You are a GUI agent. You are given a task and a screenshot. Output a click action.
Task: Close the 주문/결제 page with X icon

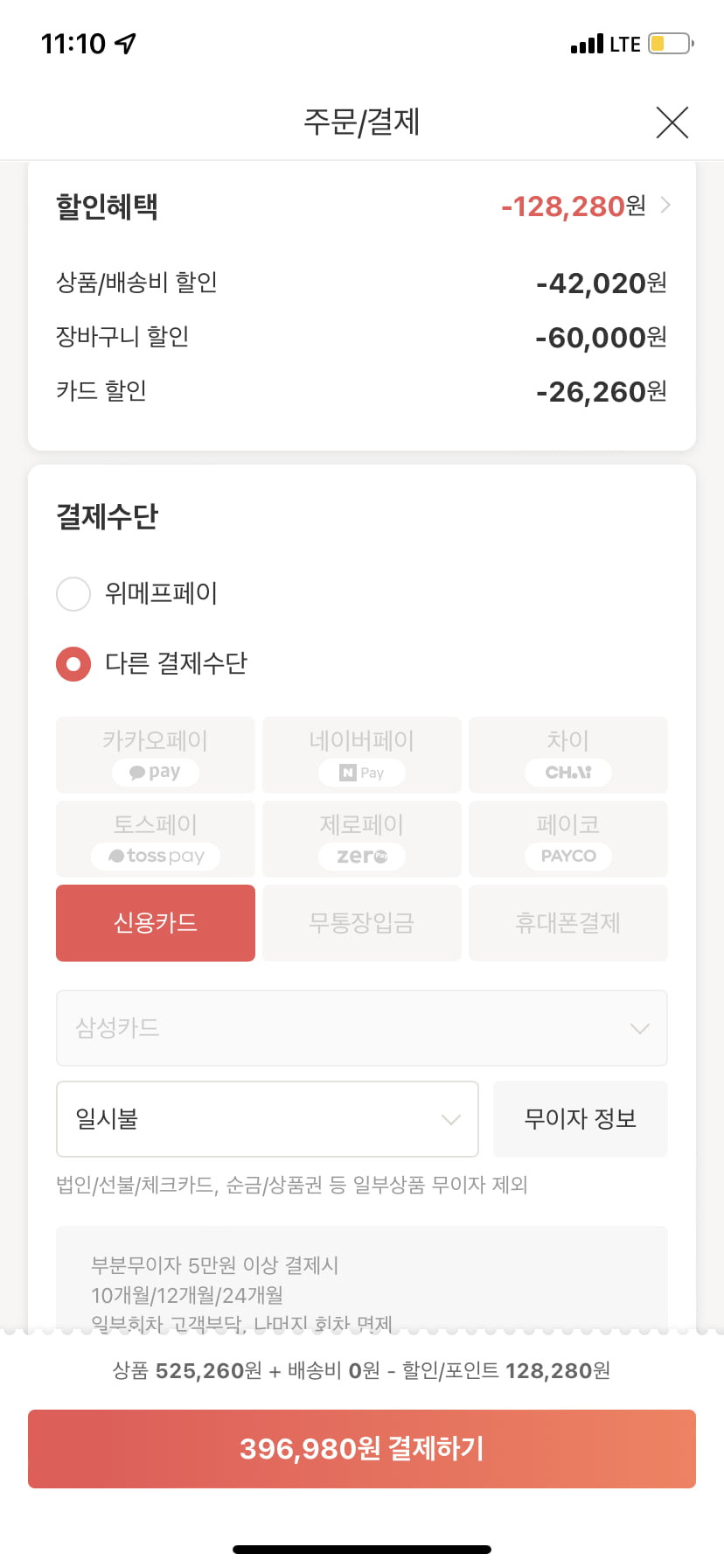(672, 122)
